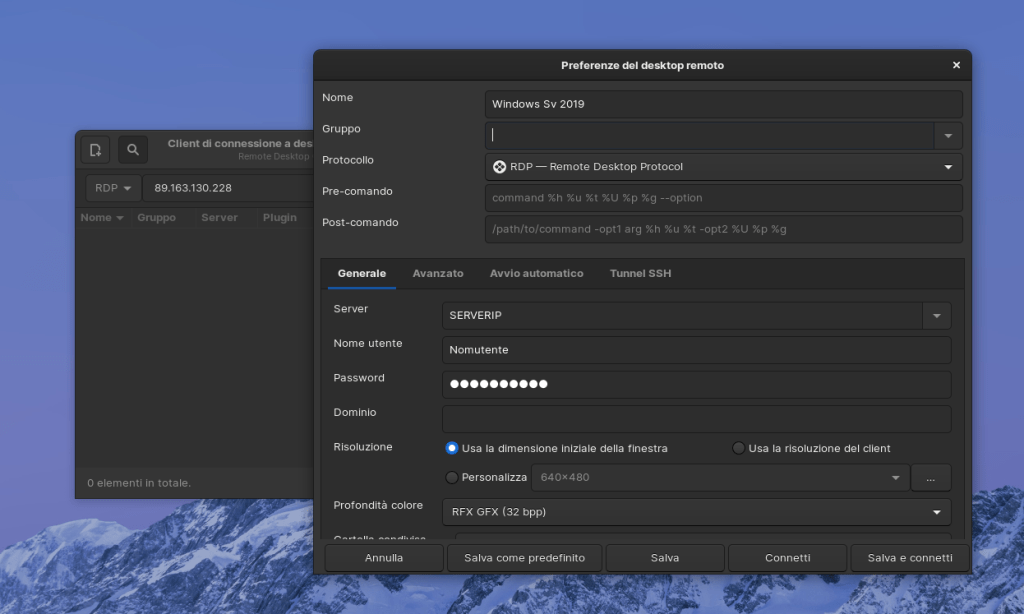Image resolution: width=1024 pixels, height=614 pixels.
Task: Open the custom resolution editor (...) button
Action: pos(930,478)
